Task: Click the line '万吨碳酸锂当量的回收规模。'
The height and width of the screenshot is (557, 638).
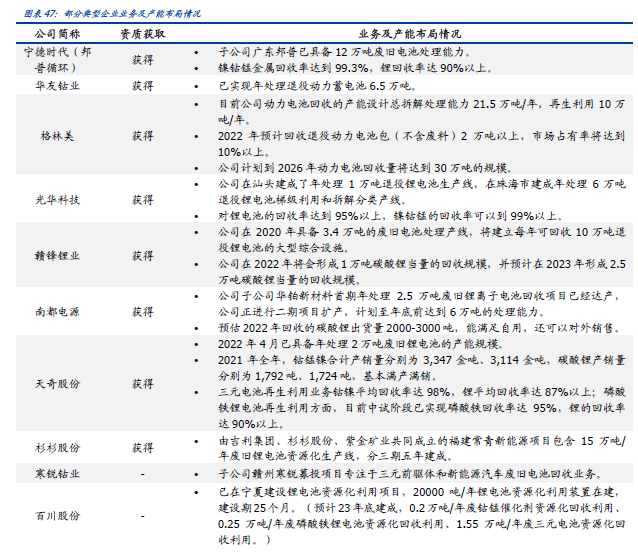Action: coord(290,280)
